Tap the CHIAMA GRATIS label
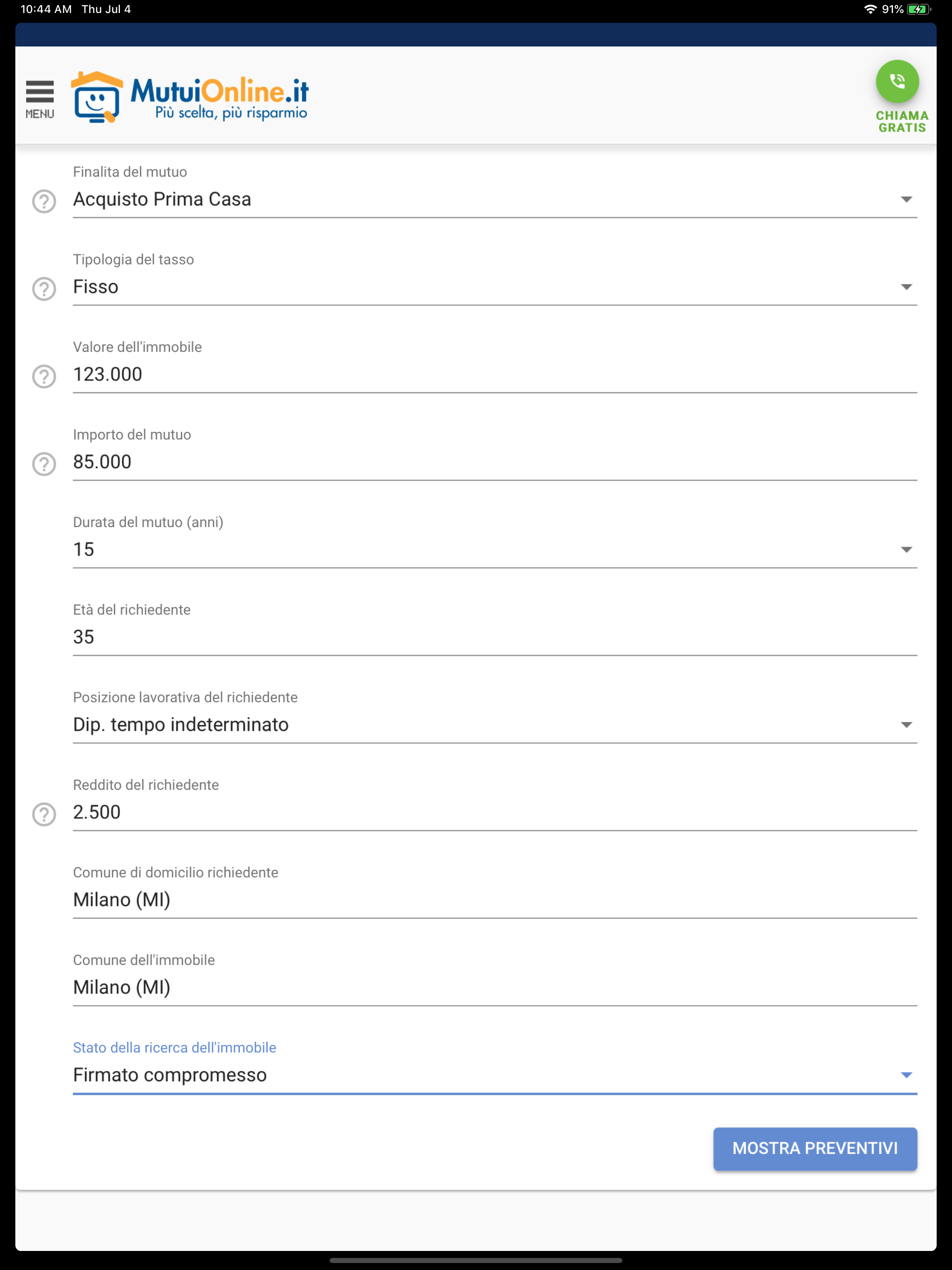The width and height of the screenshot is (952, 1270). pos(901,122)
